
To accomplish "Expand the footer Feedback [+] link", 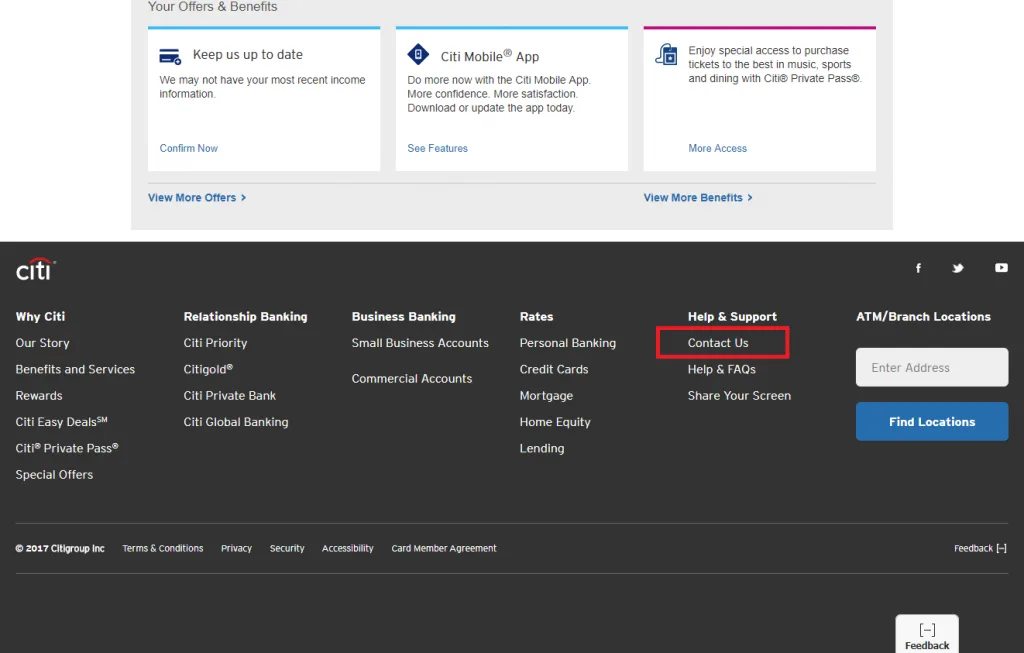I will coord(980,549).
